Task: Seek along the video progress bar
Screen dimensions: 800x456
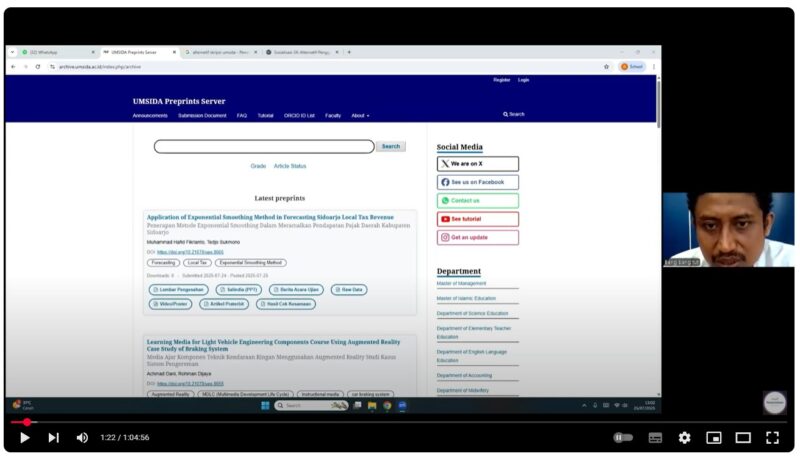Action: pos(399,422)
